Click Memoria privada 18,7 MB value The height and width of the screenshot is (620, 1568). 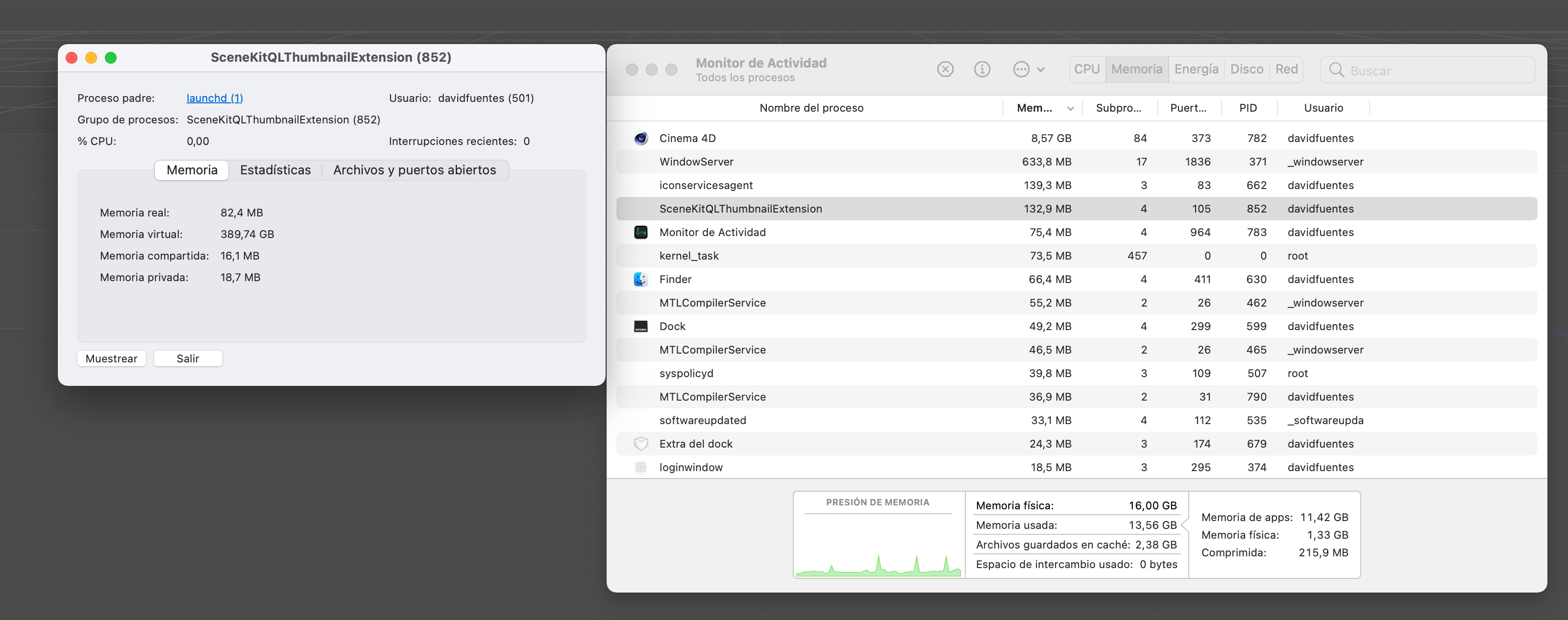pyautogui.click(x=241, y=278)
